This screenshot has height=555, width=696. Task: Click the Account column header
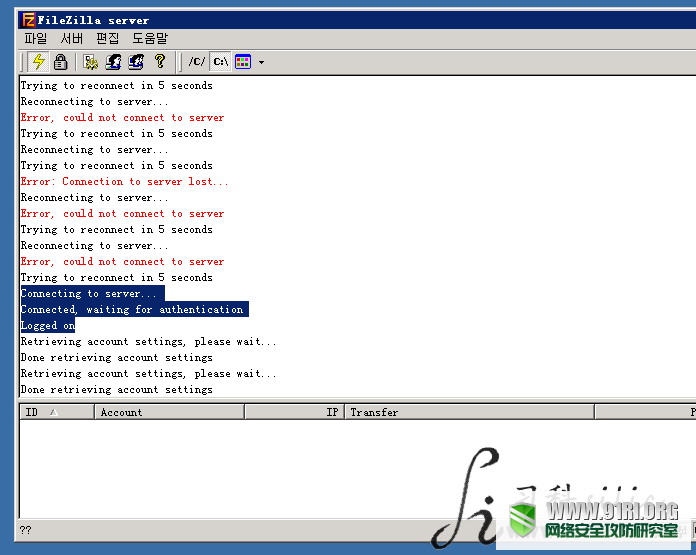168,412
